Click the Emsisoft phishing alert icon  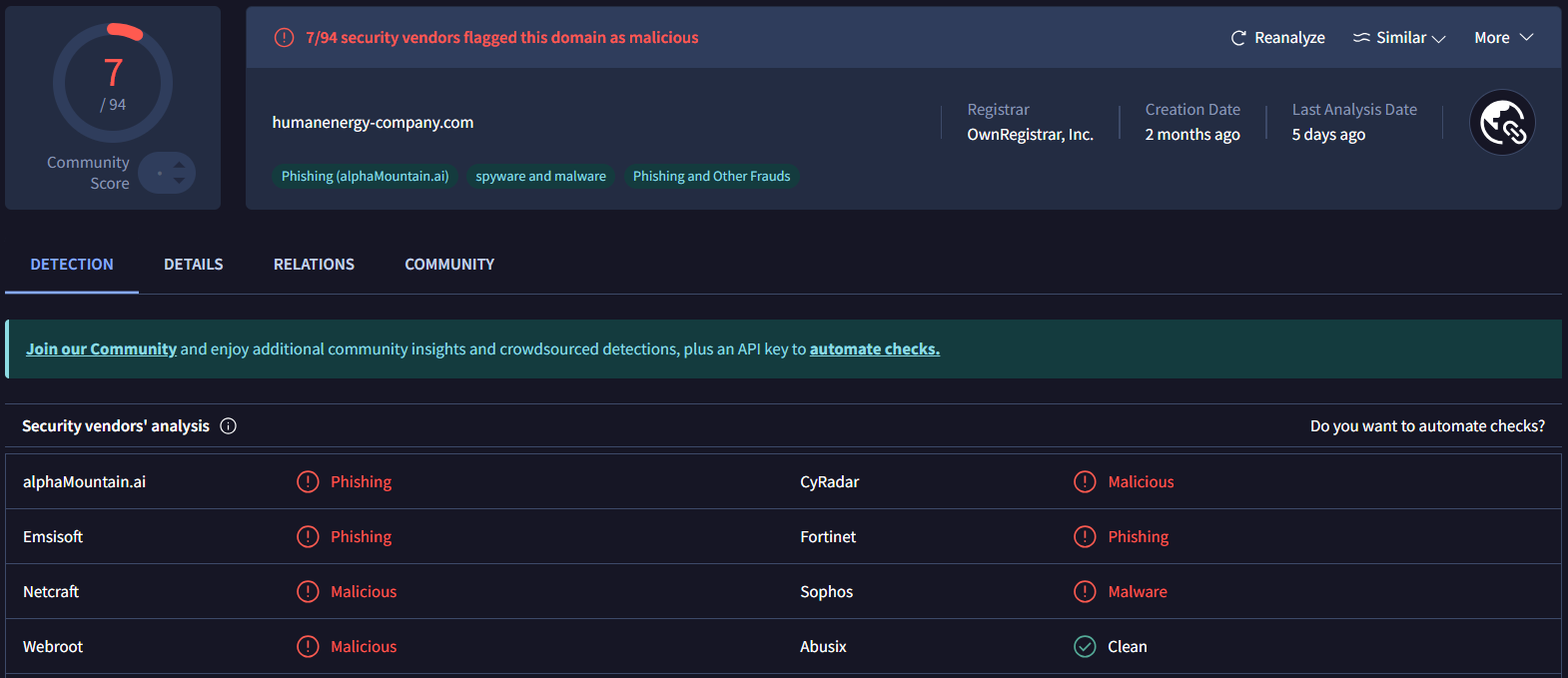308,537
